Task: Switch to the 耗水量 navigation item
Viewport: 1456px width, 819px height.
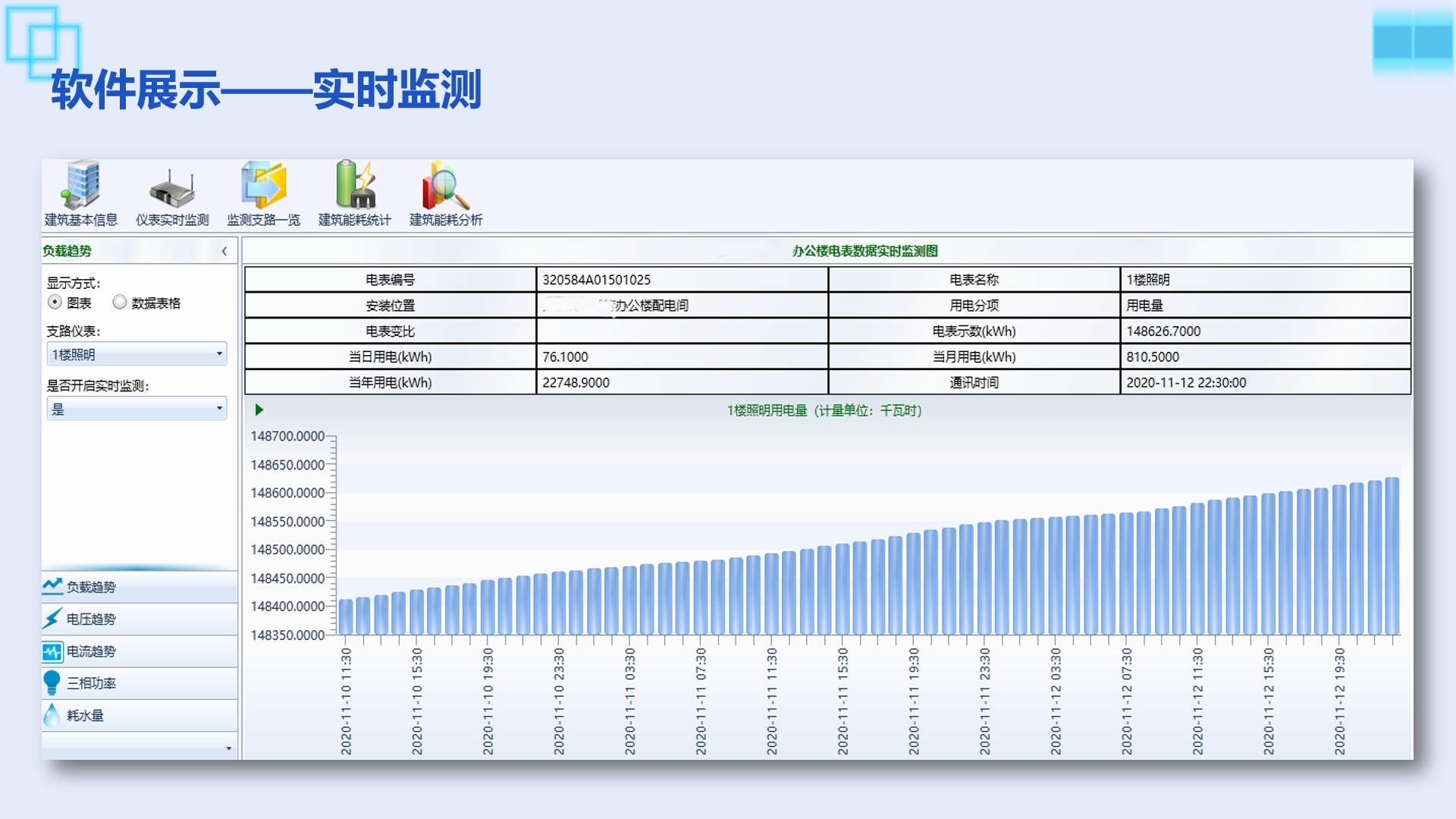Action: click(140, 715)
